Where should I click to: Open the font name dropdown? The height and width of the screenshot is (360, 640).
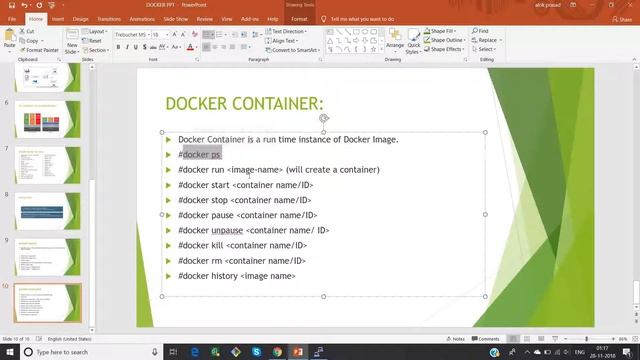pos(149,35)
